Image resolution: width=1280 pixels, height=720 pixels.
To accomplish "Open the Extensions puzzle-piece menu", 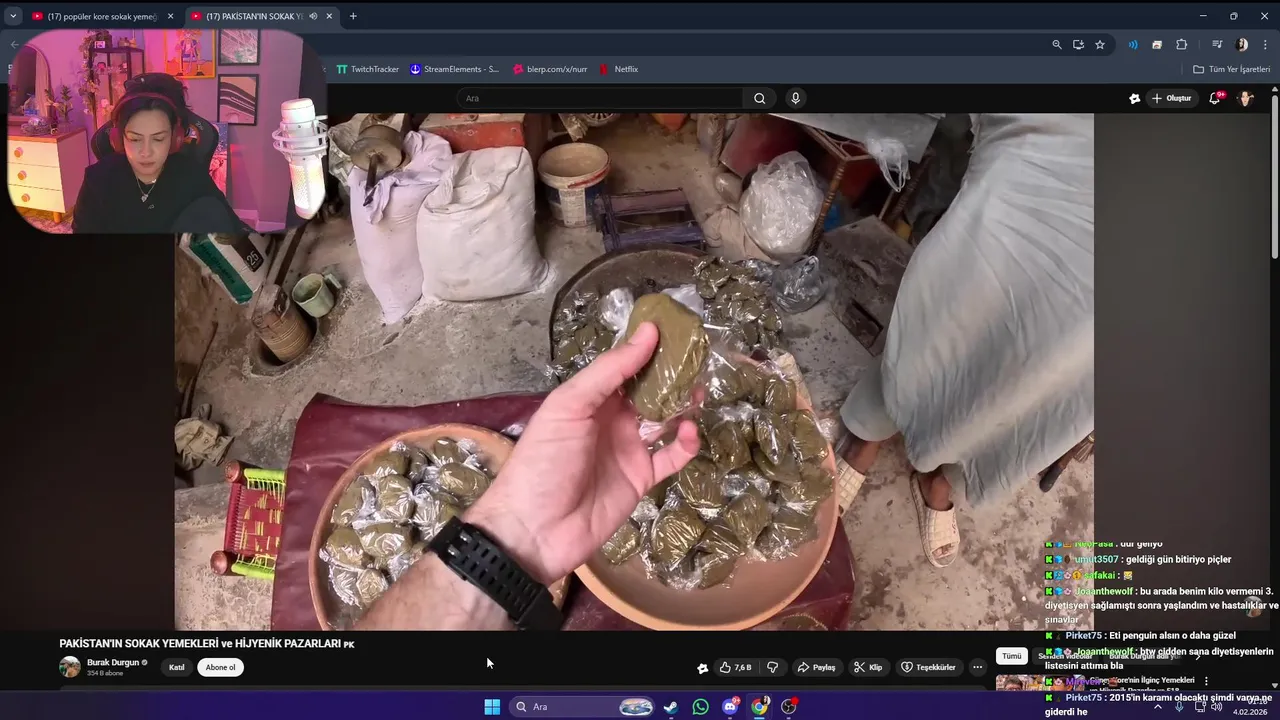I will pyautogui.click(x=1181, y=44).
